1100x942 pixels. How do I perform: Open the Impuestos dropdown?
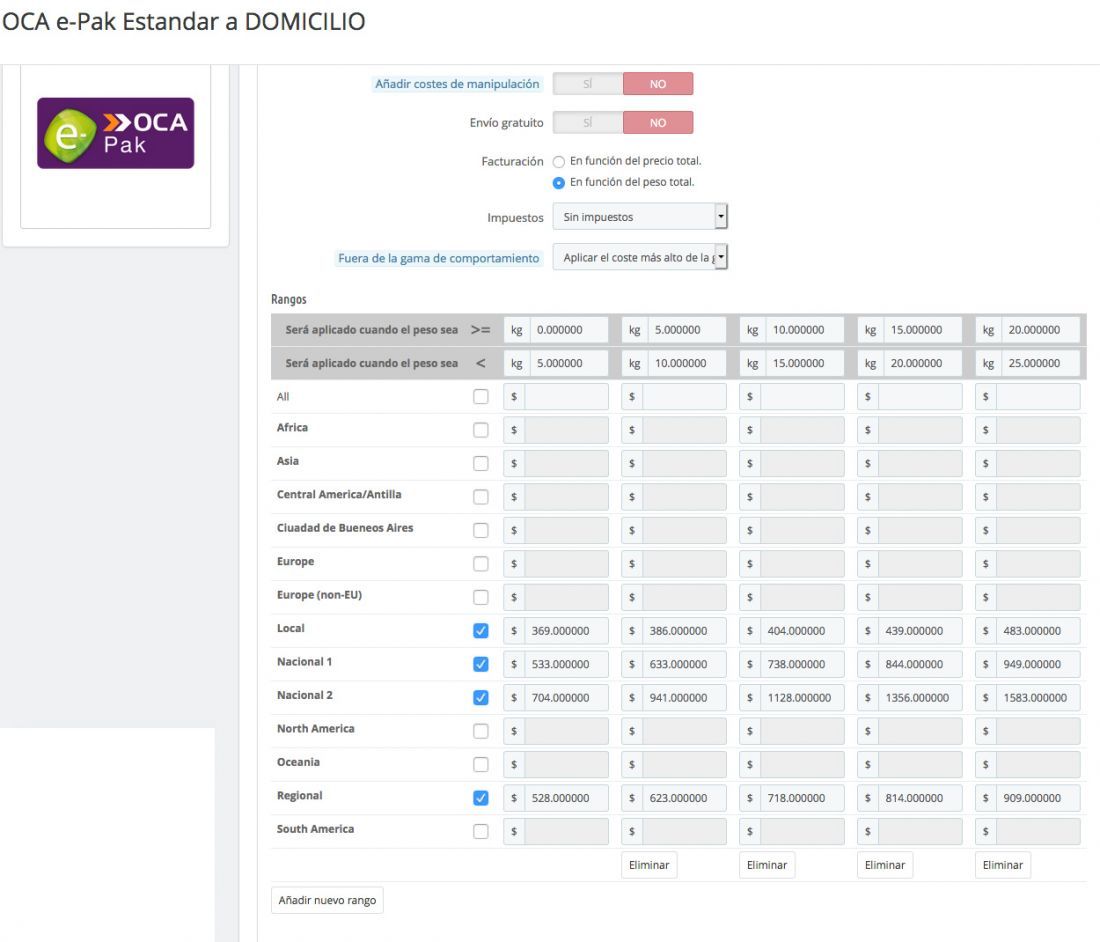click(640, 217)
